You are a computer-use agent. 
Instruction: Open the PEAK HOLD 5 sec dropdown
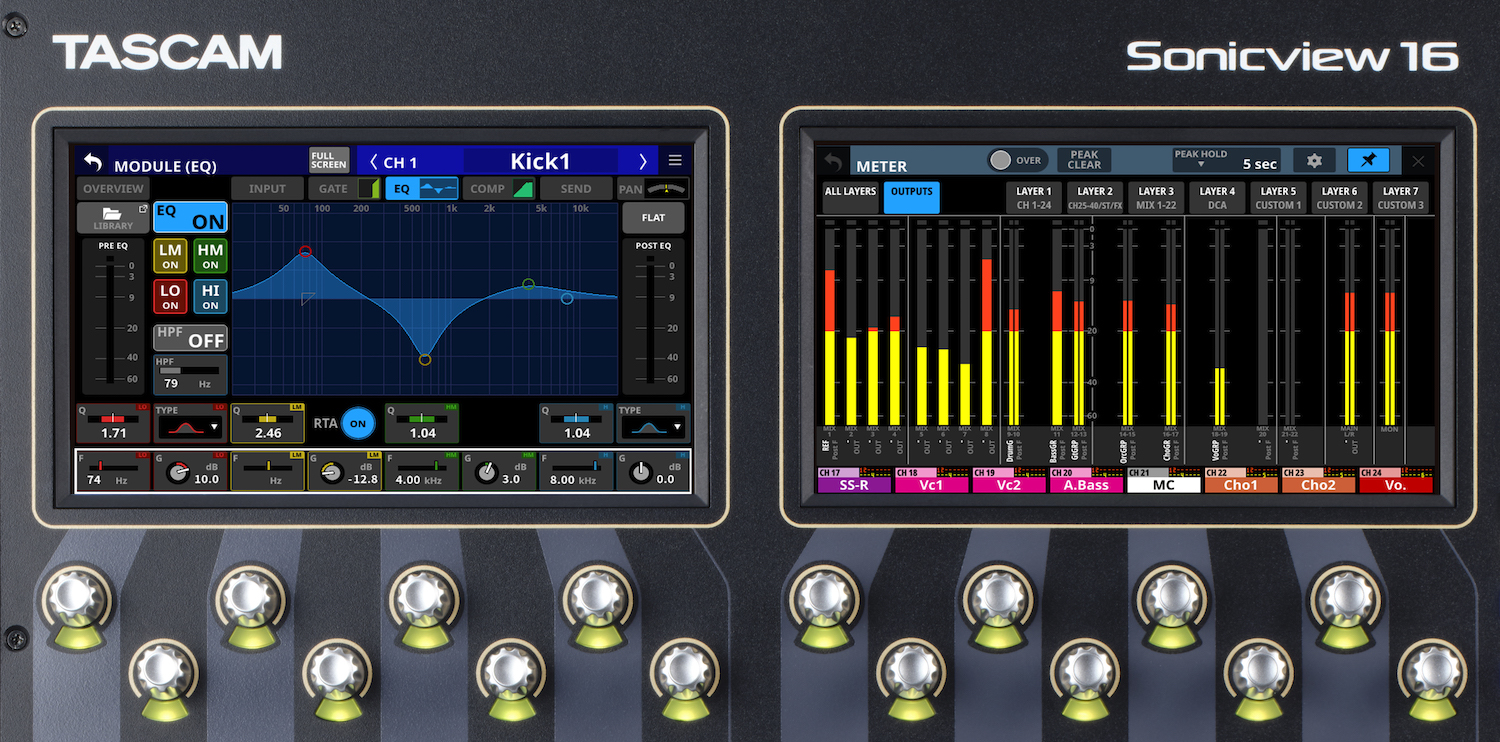pos(1226,160)
